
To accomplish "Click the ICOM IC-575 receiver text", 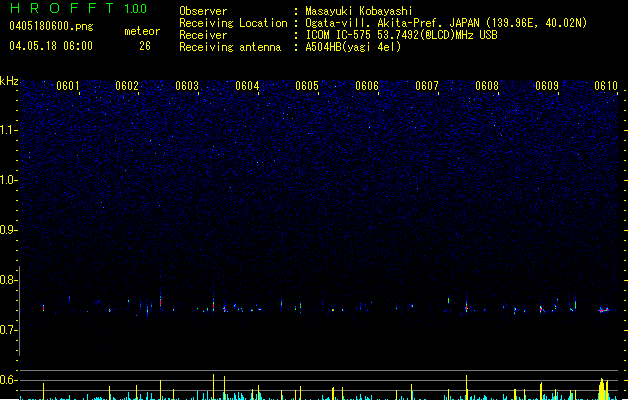I will point(401,35).
